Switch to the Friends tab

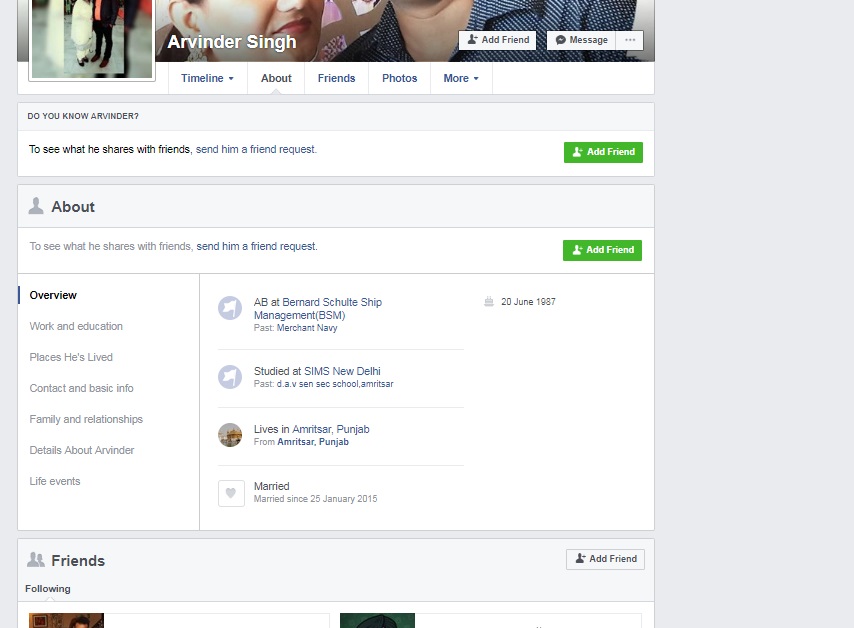pyautogui.click(x=336, y=78)
